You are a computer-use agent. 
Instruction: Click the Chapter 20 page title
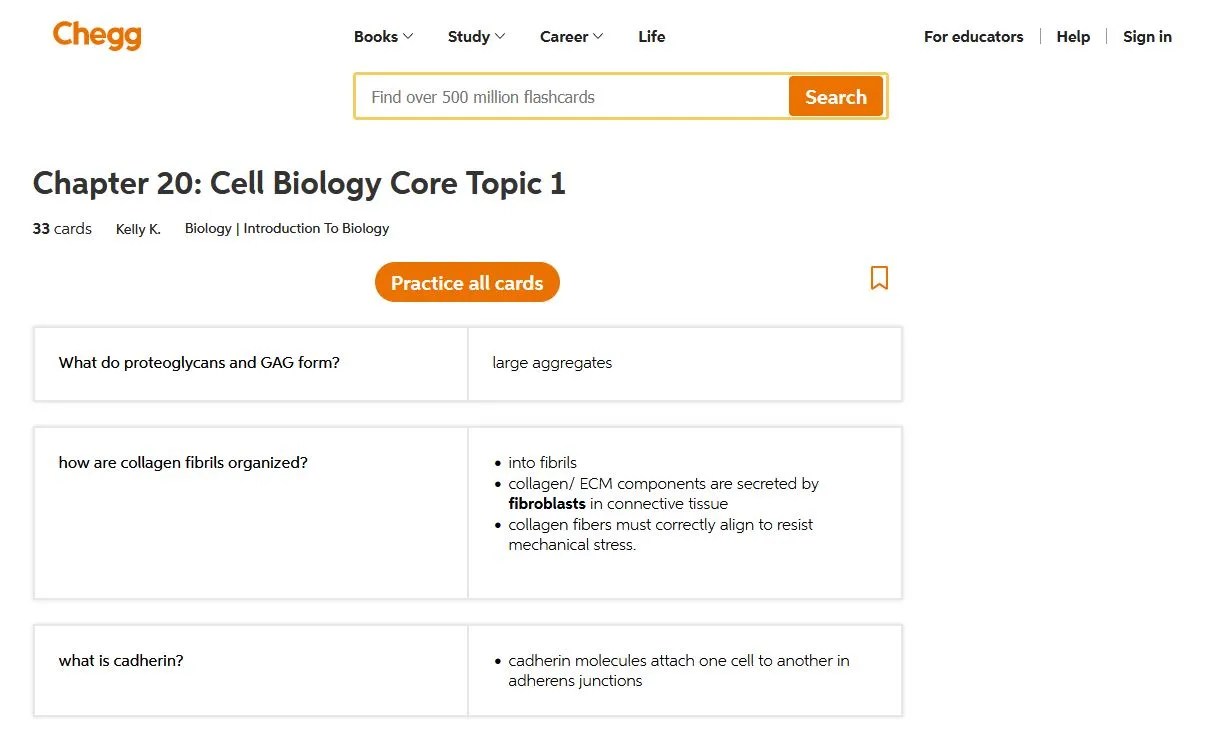(299, 183)
